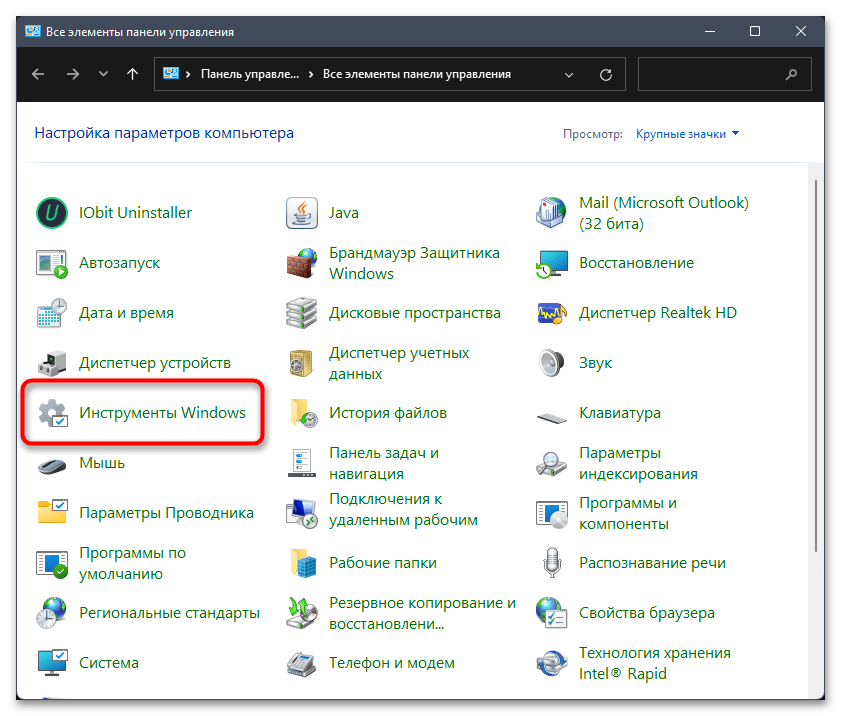Click the Распознавание речи microphone icon

[x=552, y=563]
